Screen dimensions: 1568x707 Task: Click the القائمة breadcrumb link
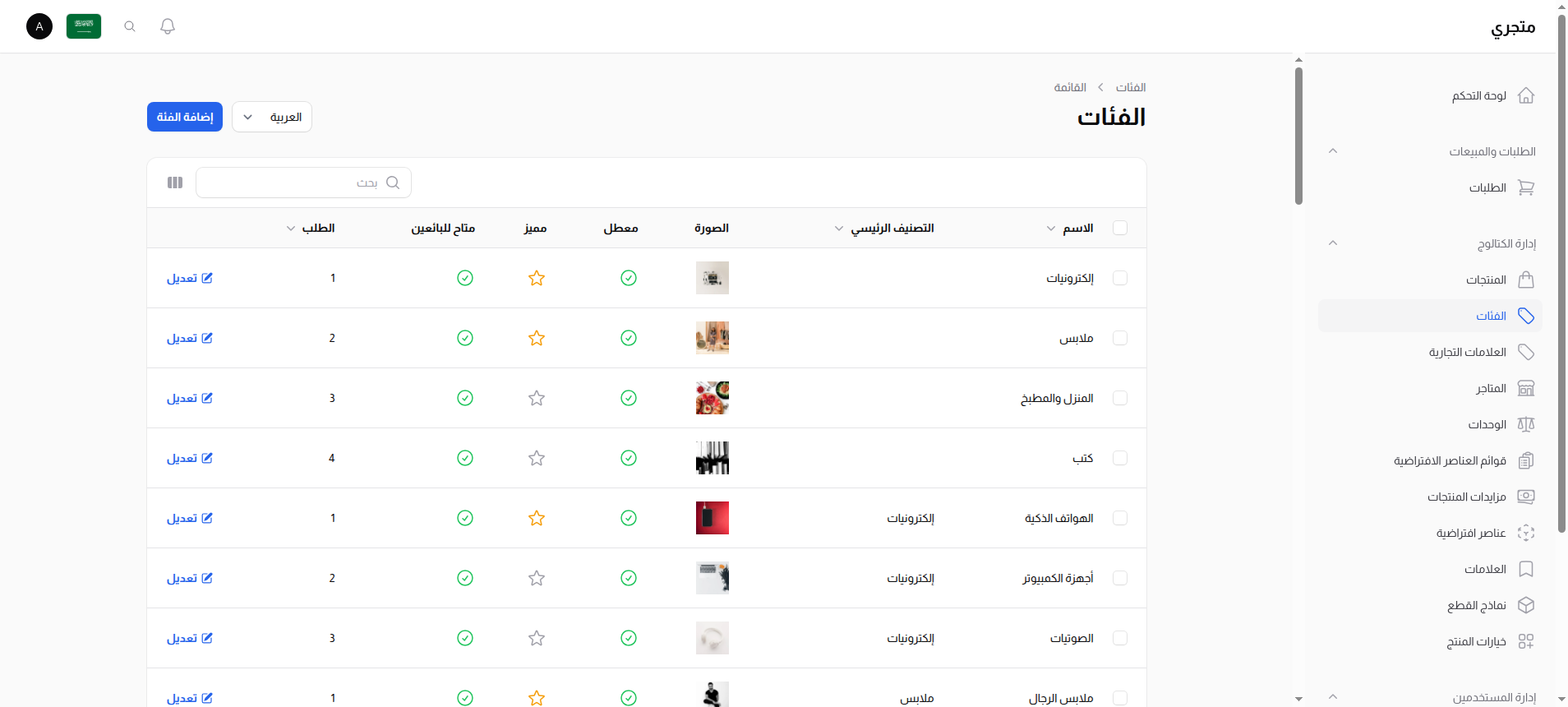coord(1070,87)
